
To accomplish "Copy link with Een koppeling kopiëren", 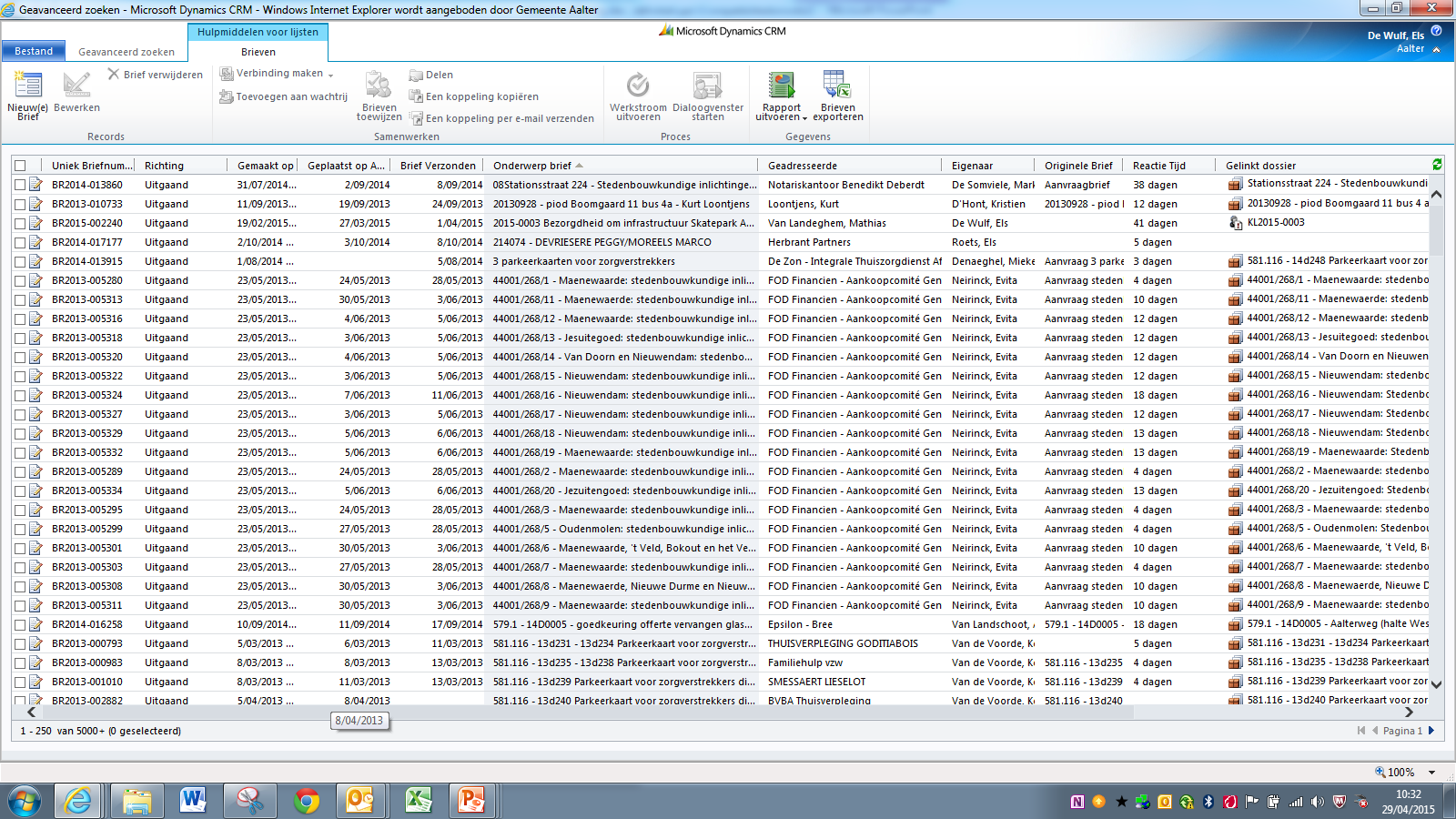I will [473, 96].
